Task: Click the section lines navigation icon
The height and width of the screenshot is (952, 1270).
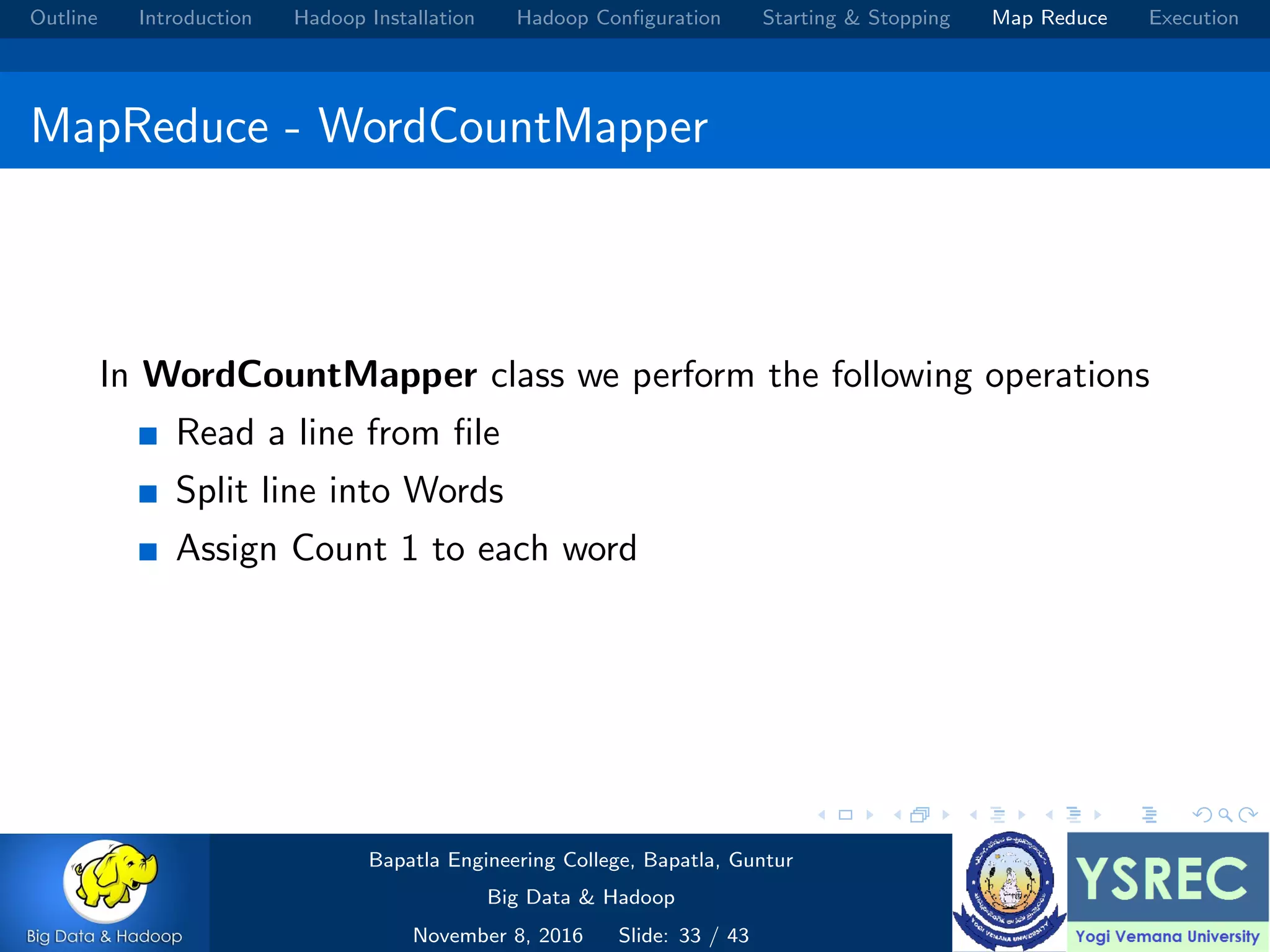Action: click(1073, 815)
